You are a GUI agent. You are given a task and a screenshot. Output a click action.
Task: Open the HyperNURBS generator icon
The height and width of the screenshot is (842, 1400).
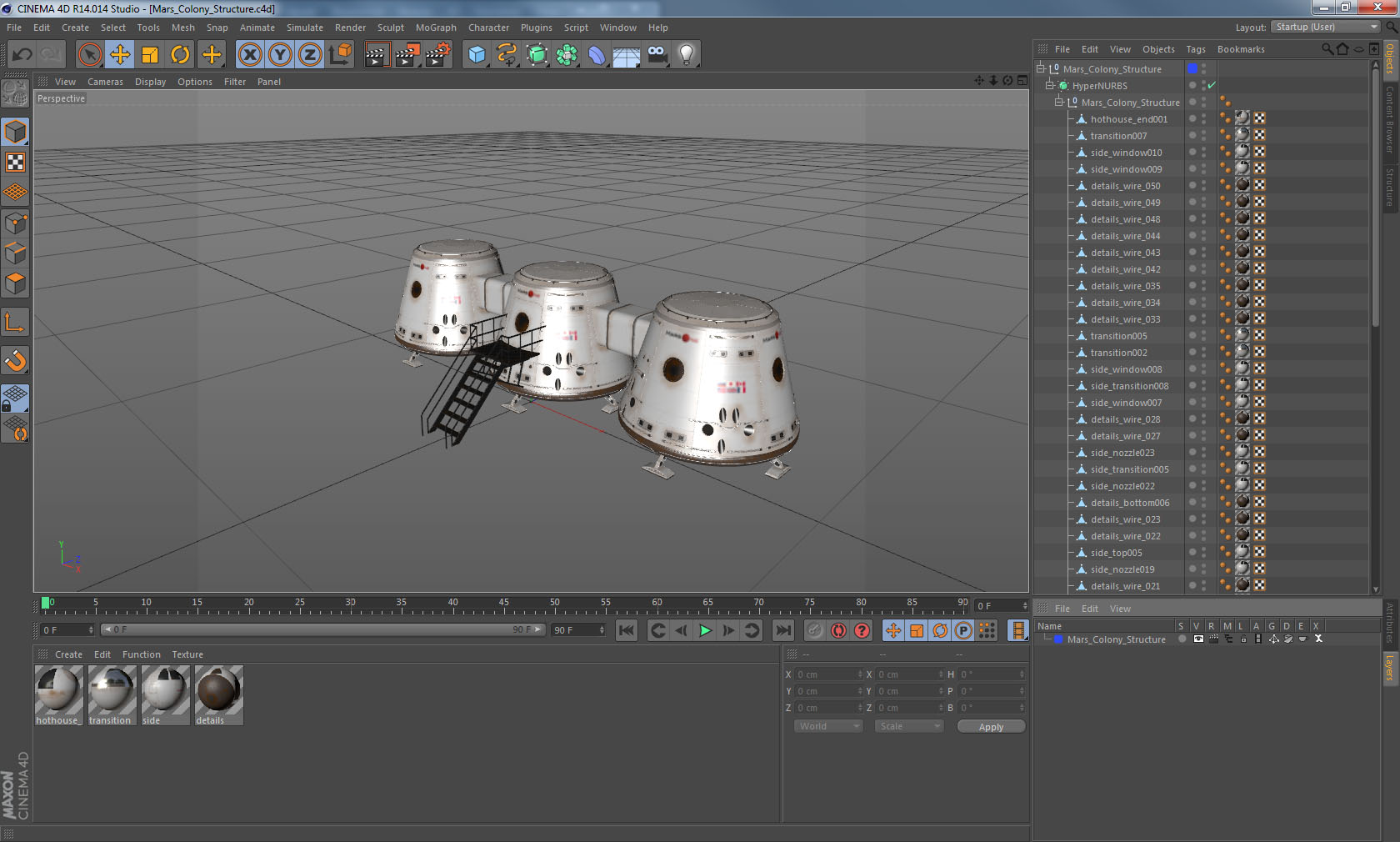click(x=537, y=55)
